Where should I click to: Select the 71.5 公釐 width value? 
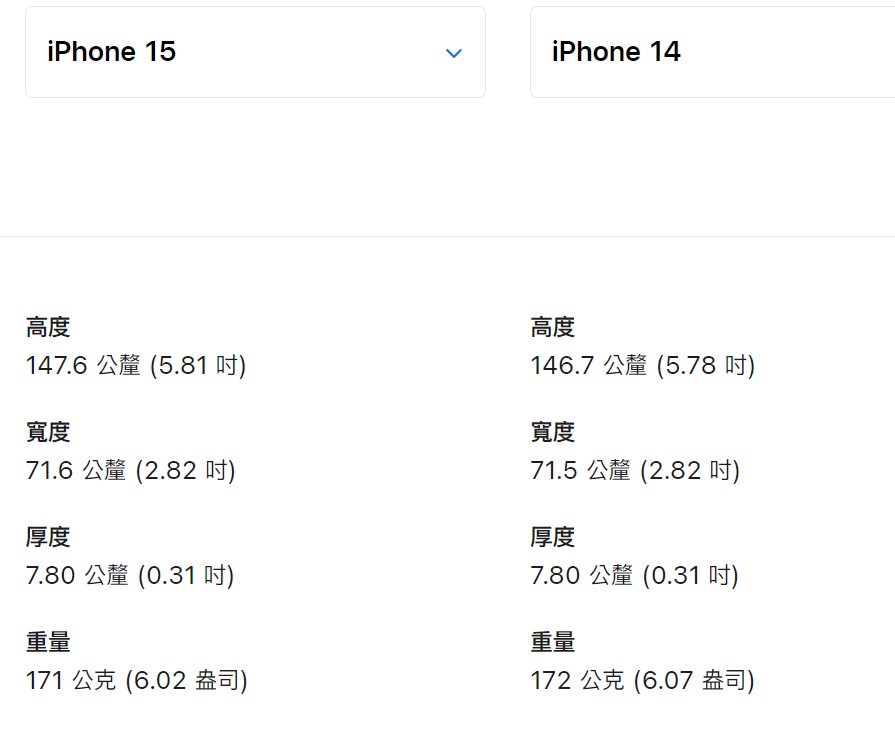pos(581,470)
